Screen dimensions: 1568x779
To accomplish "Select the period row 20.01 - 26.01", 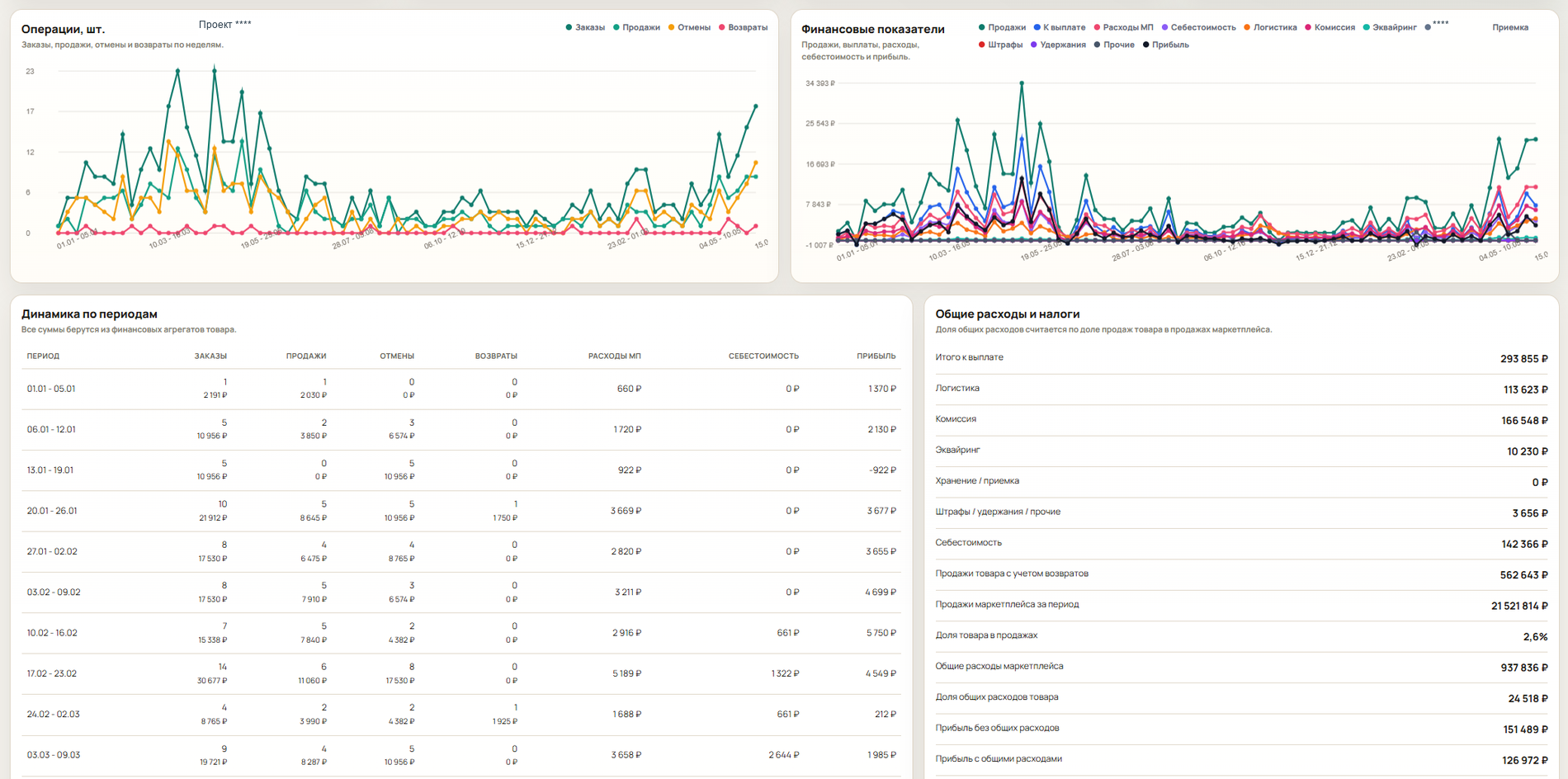I will 461,511.
